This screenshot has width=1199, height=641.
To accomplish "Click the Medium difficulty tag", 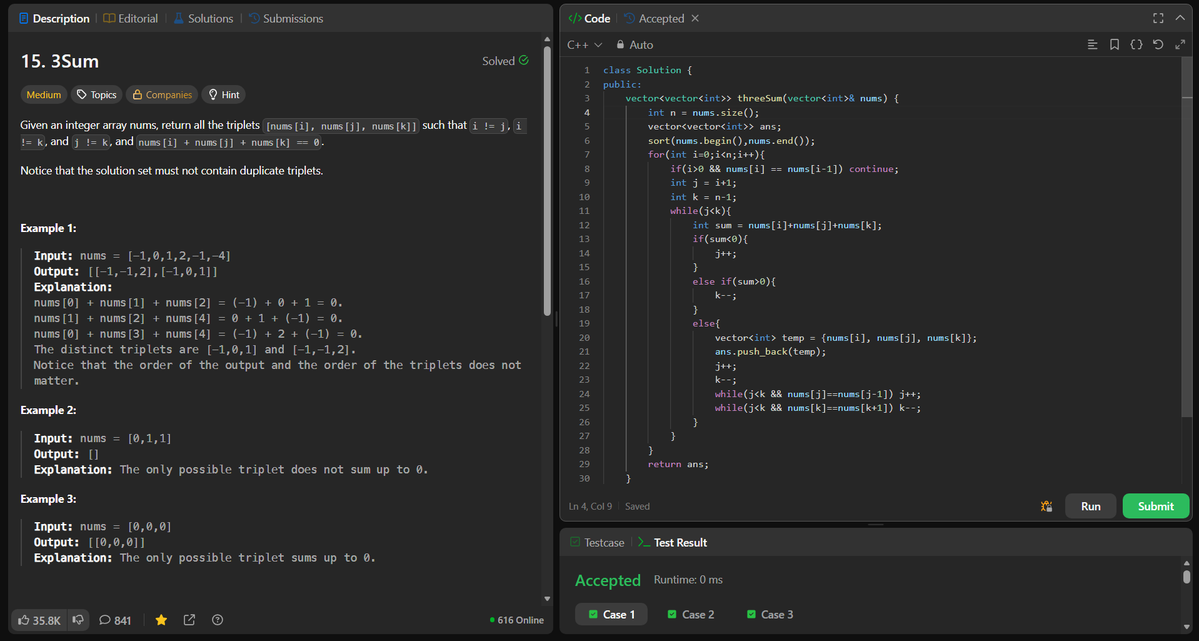I will point(44,95).
